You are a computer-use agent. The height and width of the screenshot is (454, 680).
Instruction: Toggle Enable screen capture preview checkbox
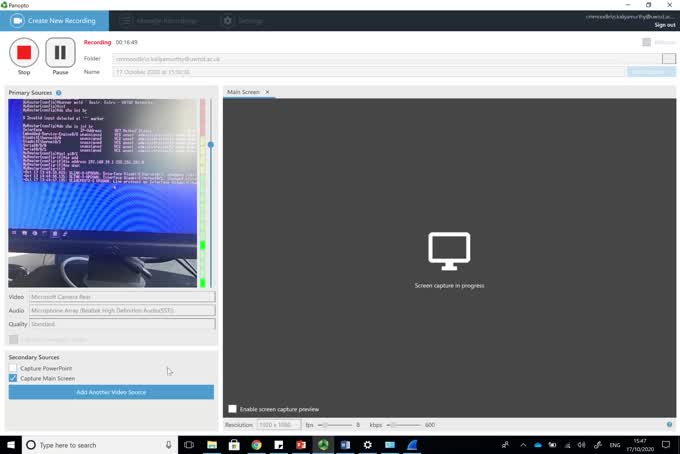(233, 409)
